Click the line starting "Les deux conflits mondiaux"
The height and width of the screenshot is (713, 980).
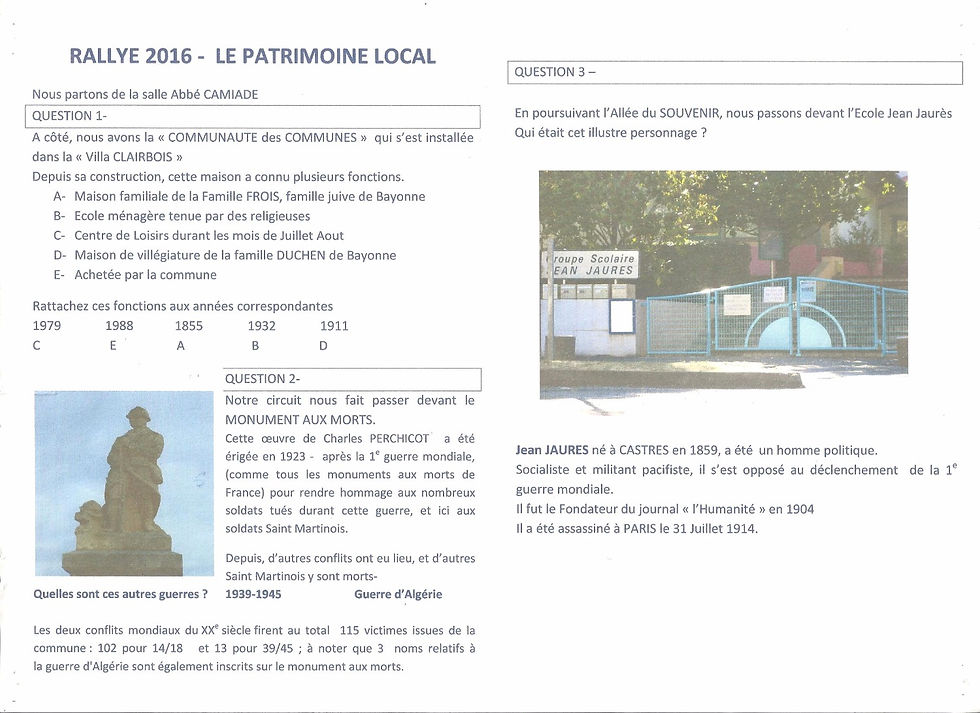tap(254, 631)
